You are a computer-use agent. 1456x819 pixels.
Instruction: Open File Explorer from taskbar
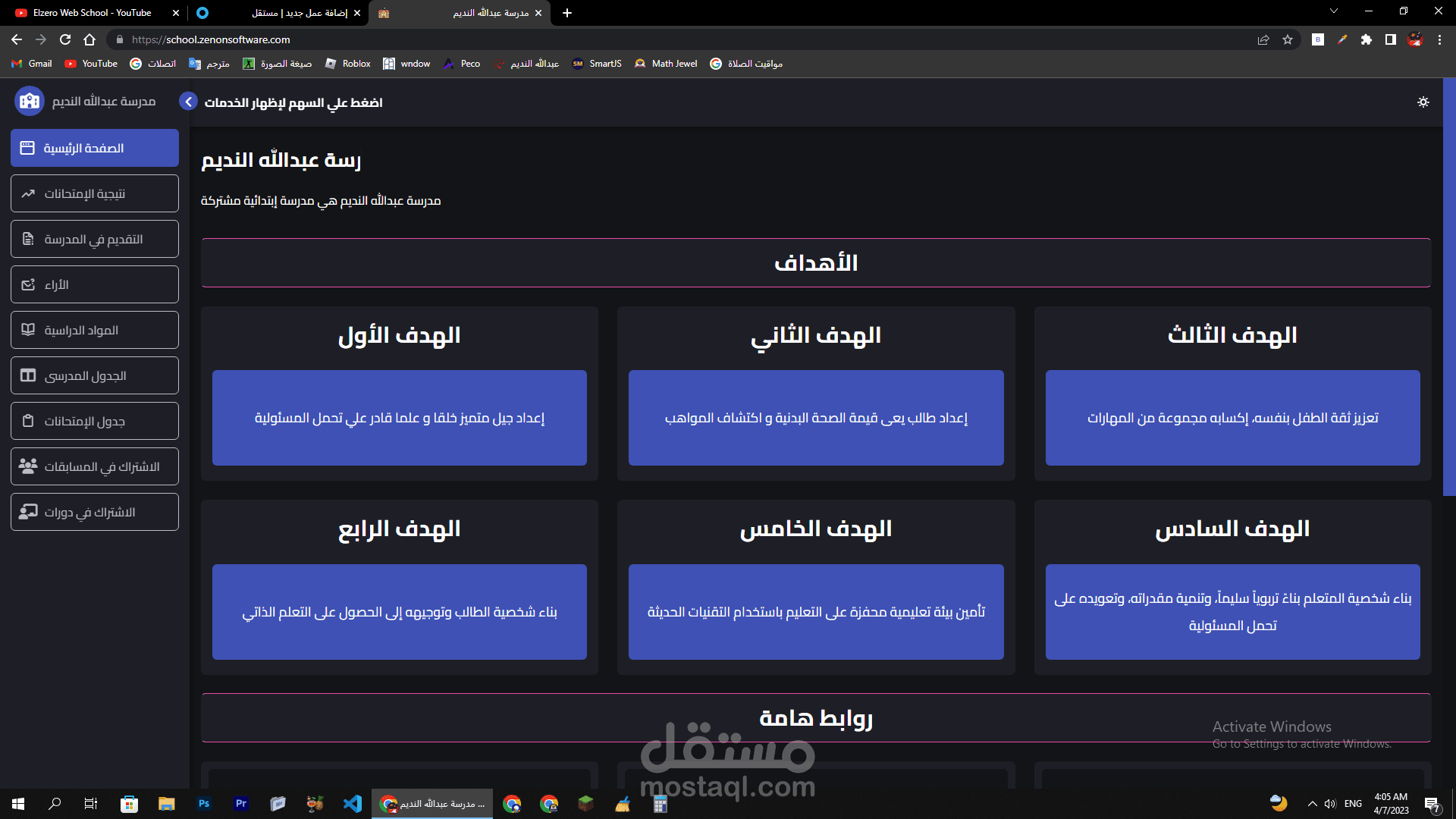click(x=167, y=804)
